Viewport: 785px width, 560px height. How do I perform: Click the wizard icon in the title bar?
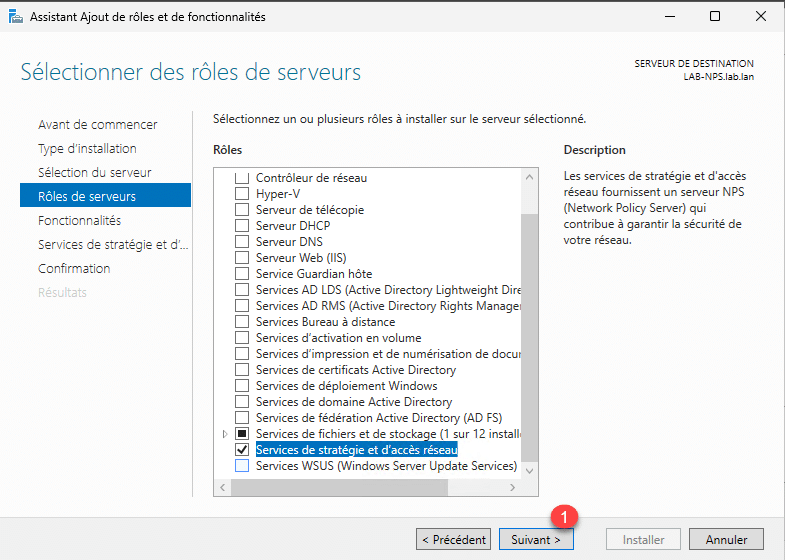[x=14, y=17]
